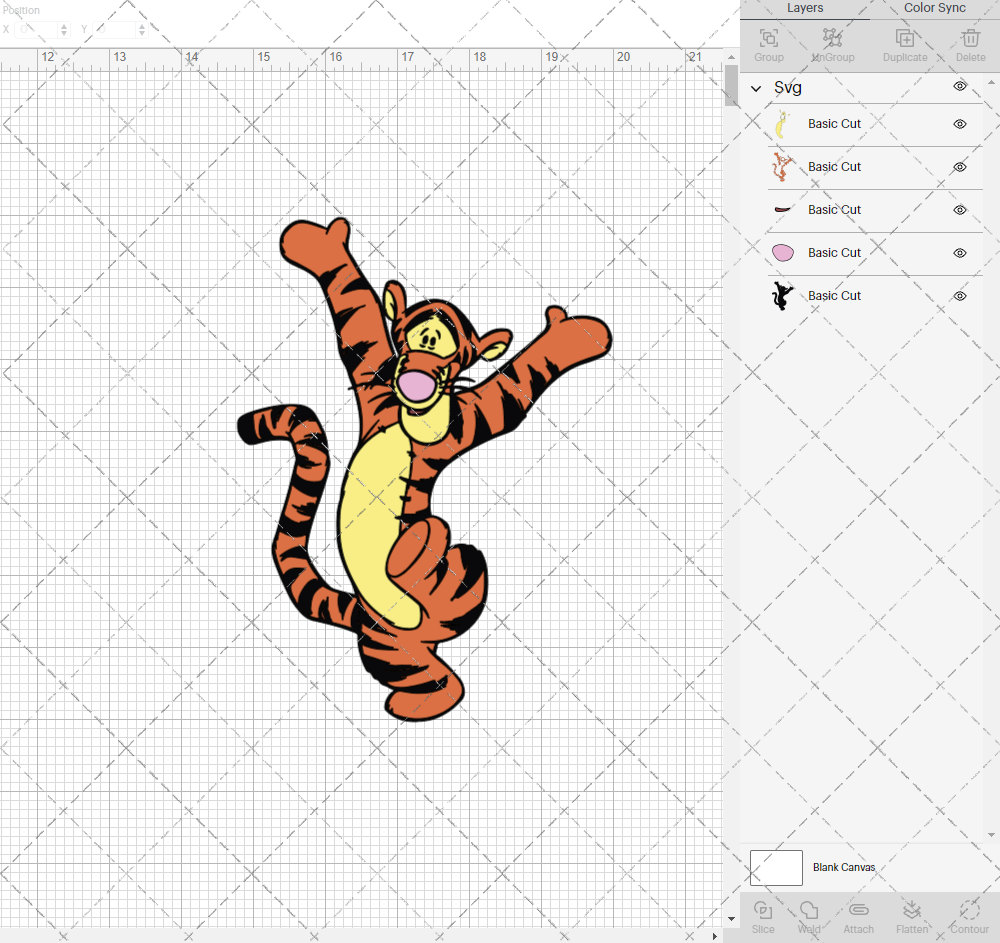The height and width of the screenshot is (943, 1000).
Task: Hide the black outline Basic Cut layer
Action: click(960, 296)
